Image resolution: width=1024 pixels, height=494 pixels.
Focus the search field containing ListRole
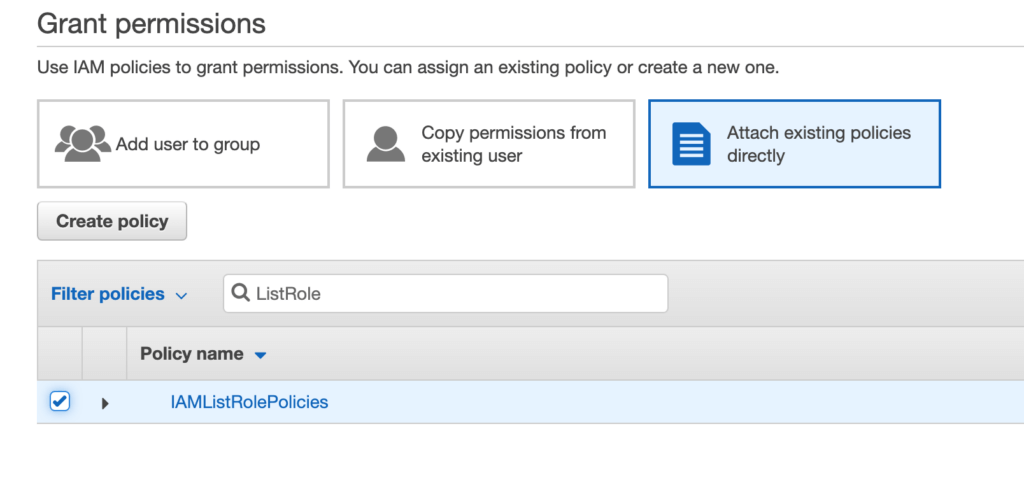coord(450,294)
